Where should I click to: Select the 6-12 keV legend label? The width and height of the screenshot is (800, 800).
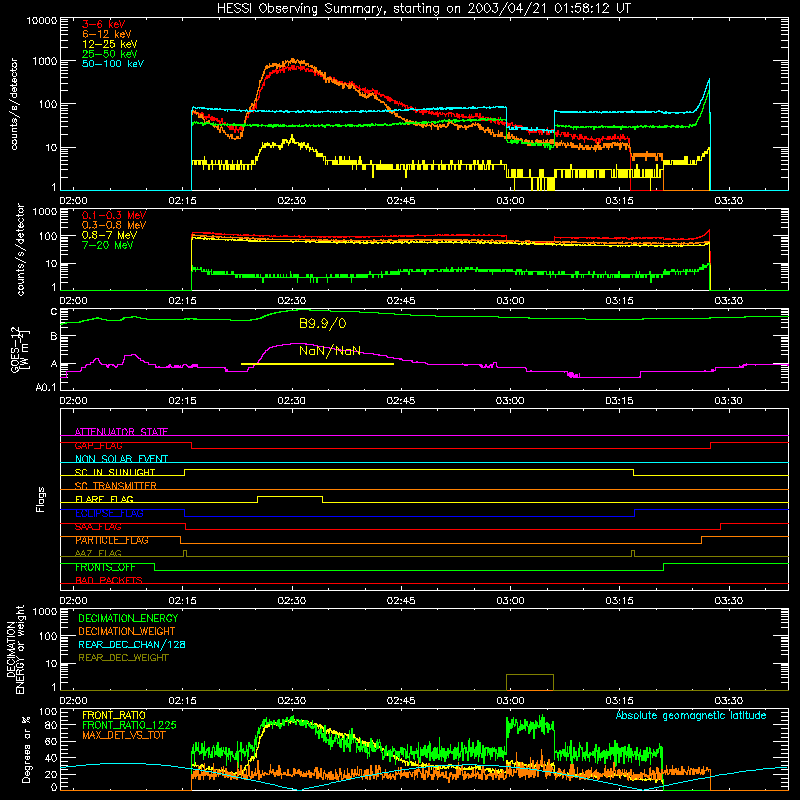click(107, 34)
